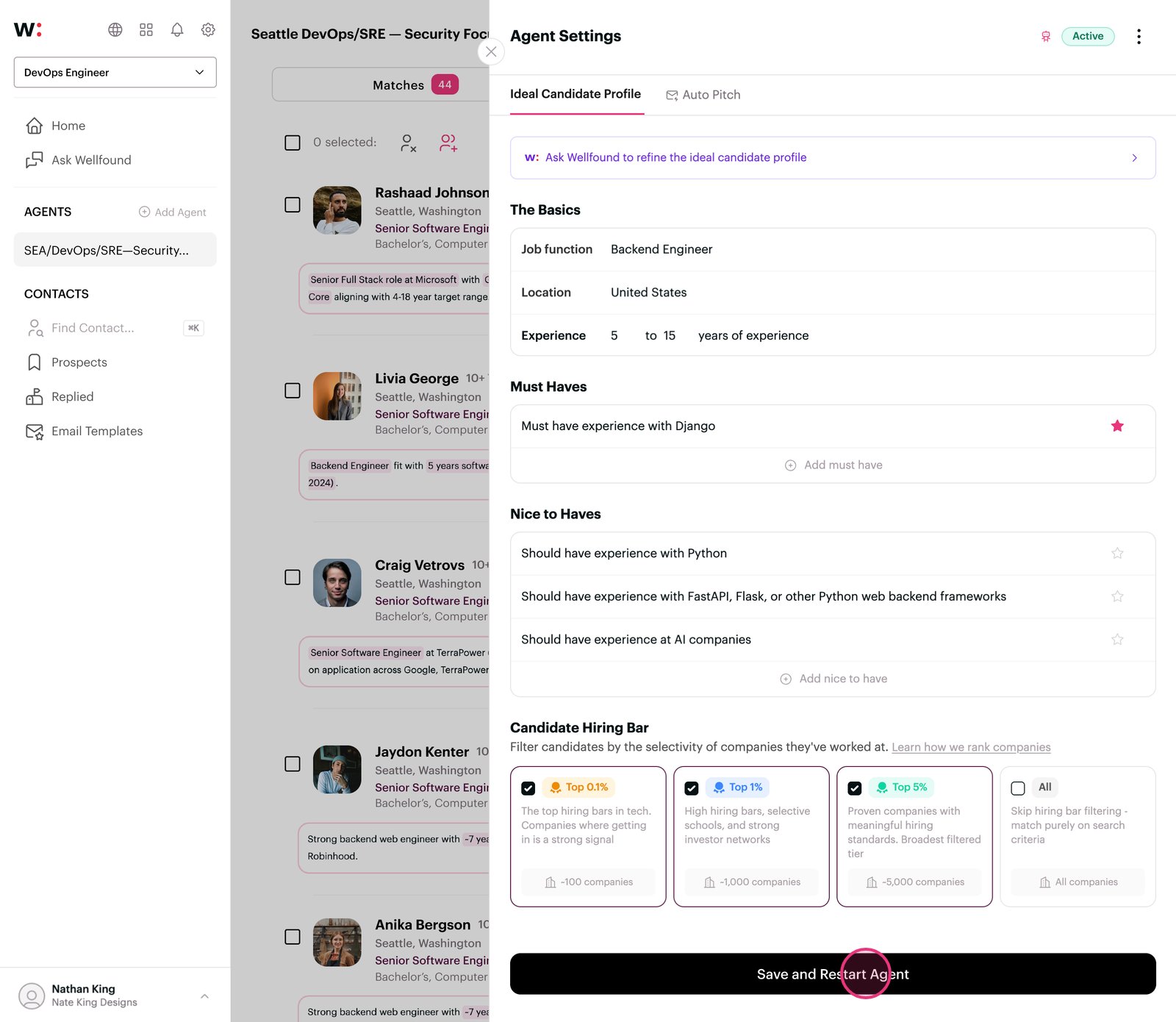Image resolution: width=1176 pixels, height=1022 pixels.
Task: Edit minimum experience value 5
Action: point(614,336)
